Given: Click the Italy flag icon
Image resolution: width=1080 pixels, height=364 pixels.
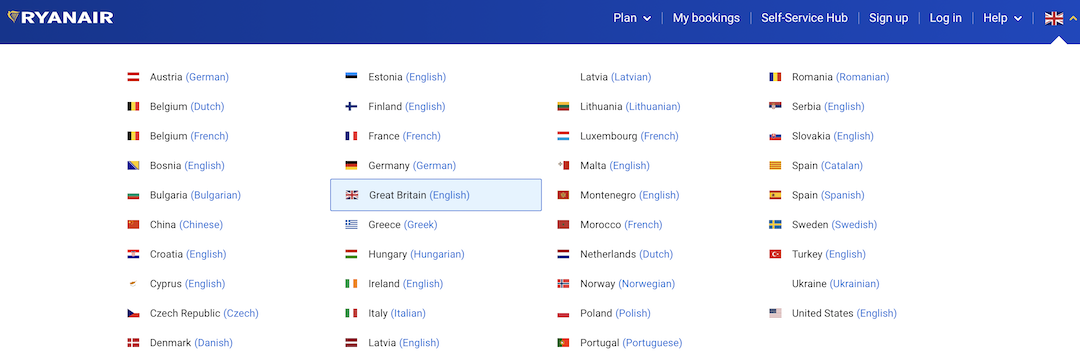Looking at the screenshot, I should click(x=351, y=314).
